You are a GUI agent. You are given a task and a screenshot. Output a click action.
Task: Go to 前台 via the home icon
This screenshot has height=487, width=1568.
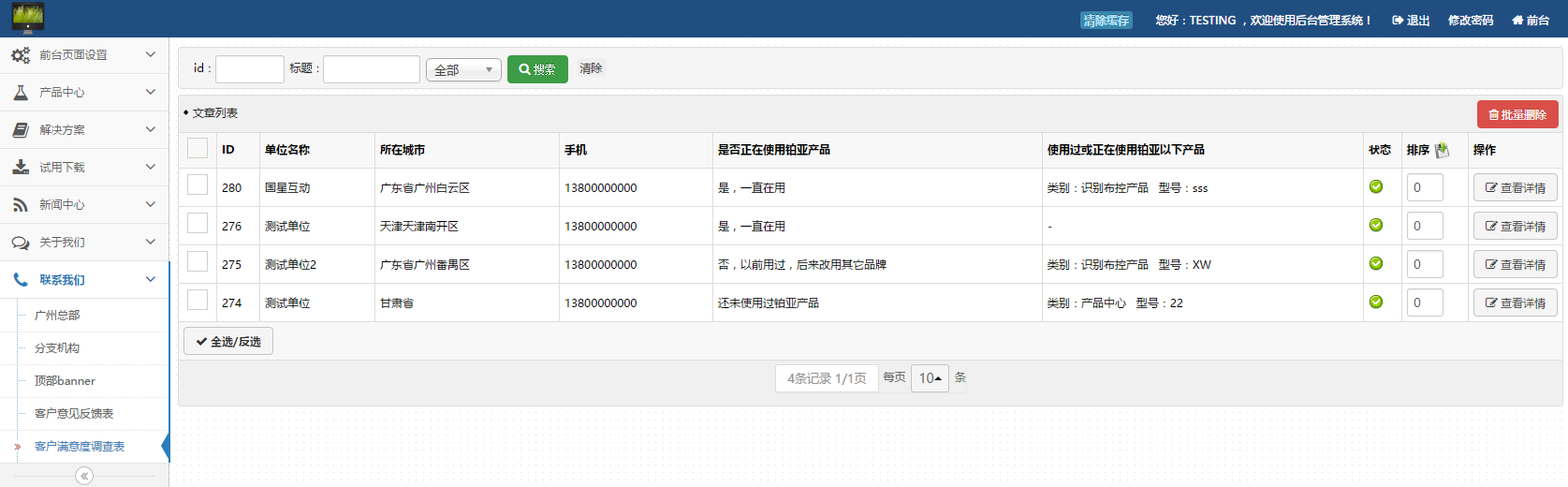[1530, 20]
